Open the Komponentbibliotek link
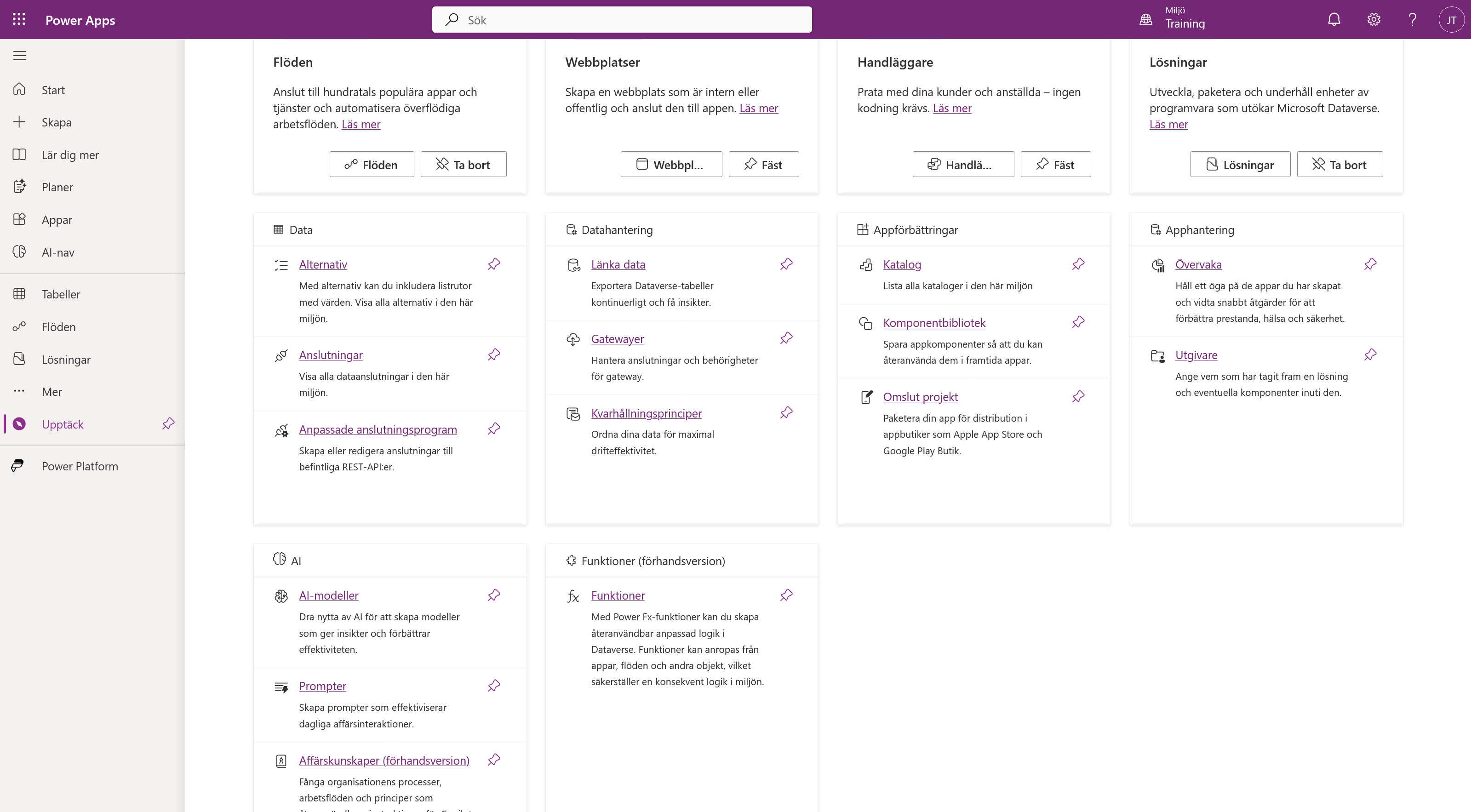1471x812 pixels. tap(934, 323)
